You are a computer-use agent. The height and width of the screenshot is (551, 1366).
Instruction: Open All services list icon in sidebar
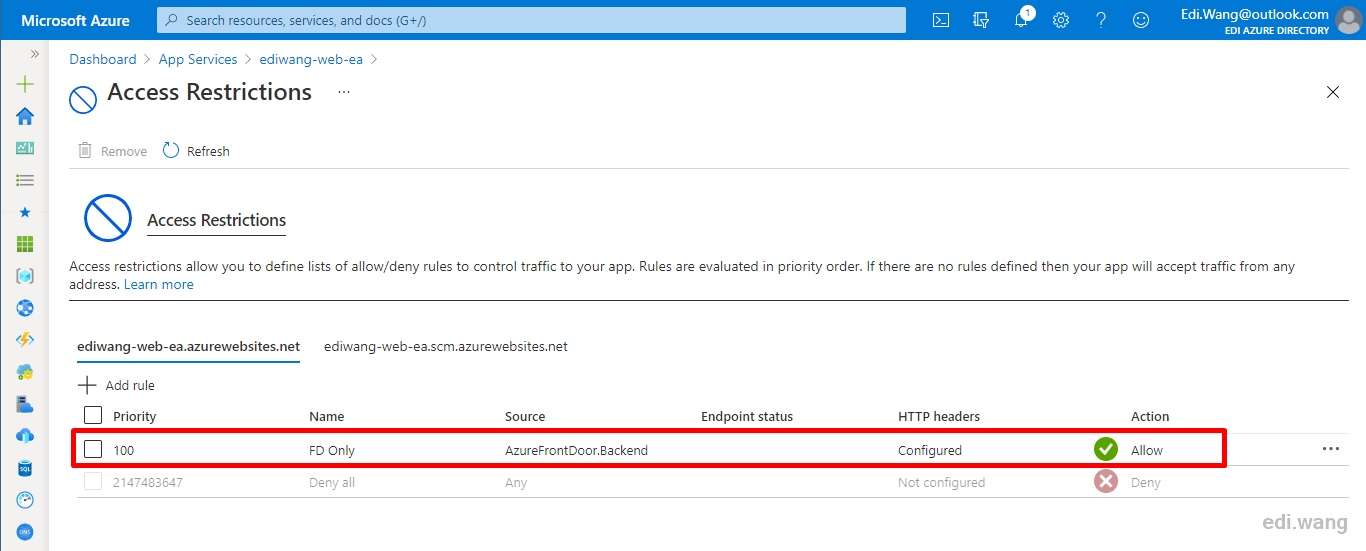tap(25, 180)
